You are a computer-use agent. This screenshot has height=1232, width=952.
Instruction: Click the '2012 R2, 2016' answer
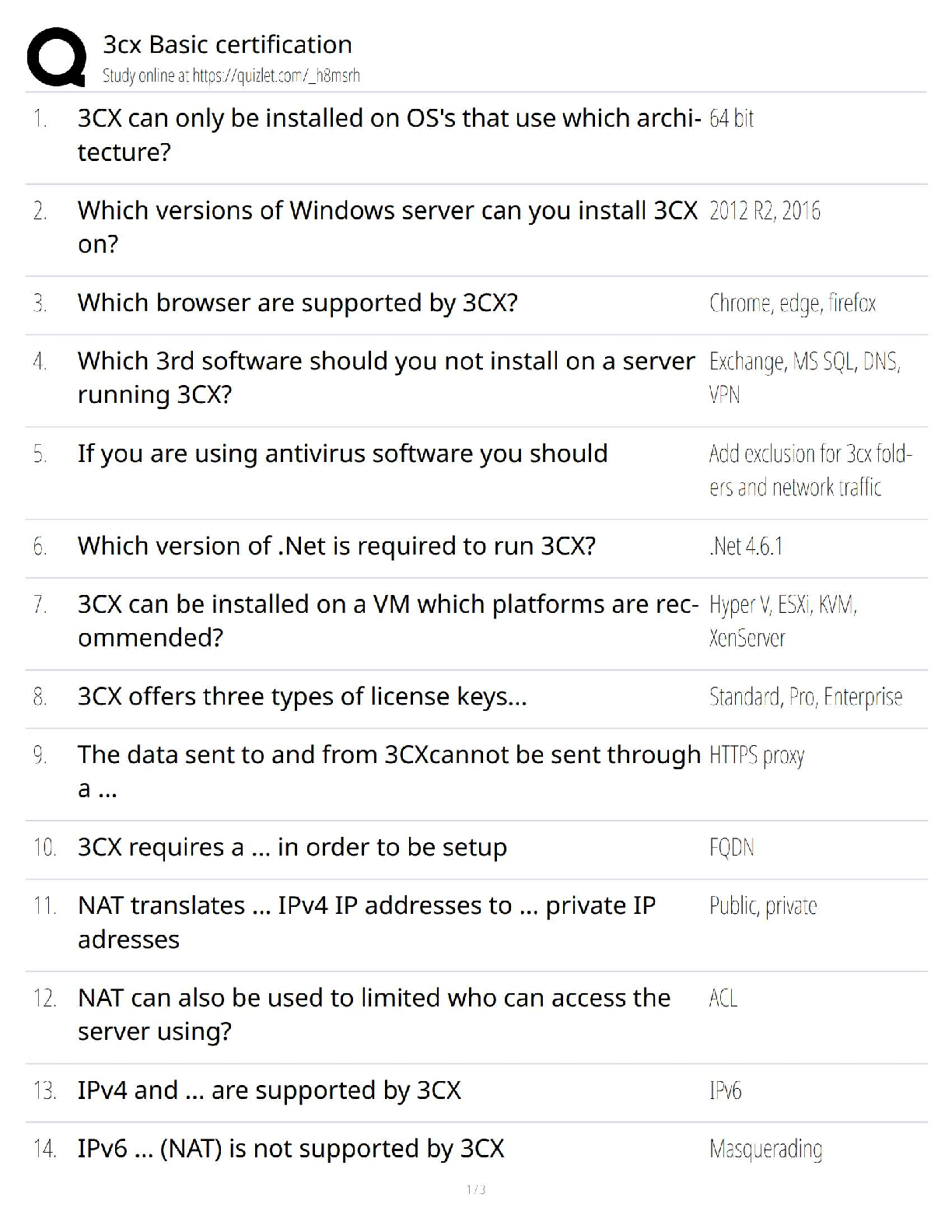coord(765,211)
